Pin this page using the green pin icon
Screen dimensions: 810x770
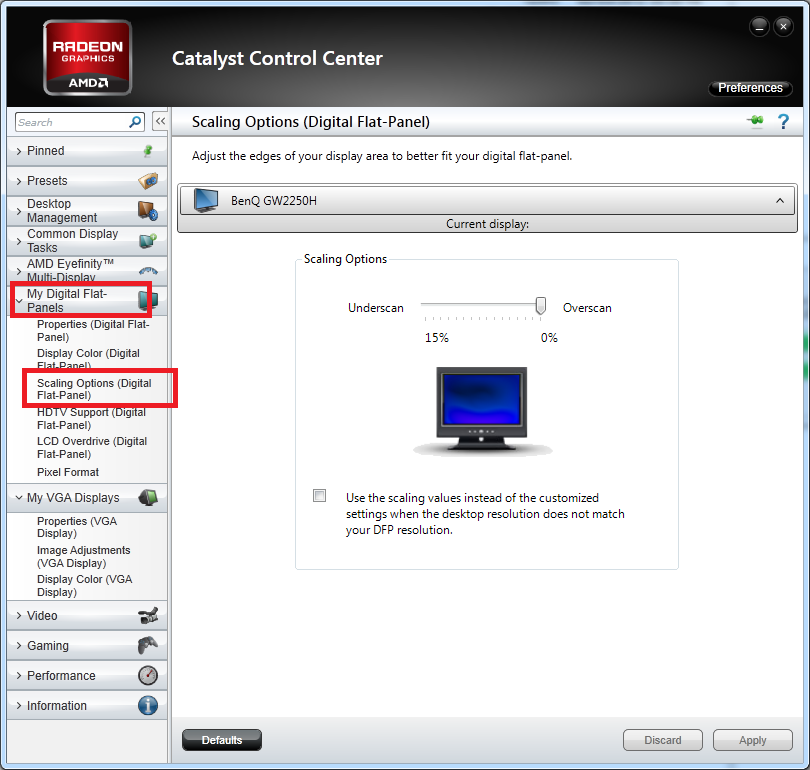(x=755, y=121)
